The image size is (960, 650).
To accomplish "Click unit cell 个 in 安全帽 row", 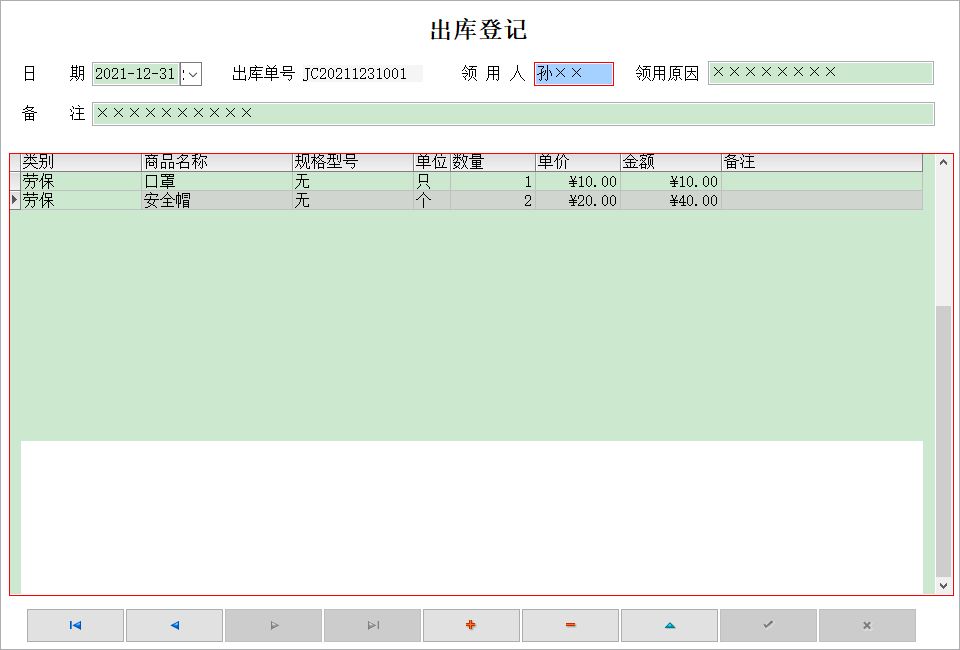I will click(432, 201).
